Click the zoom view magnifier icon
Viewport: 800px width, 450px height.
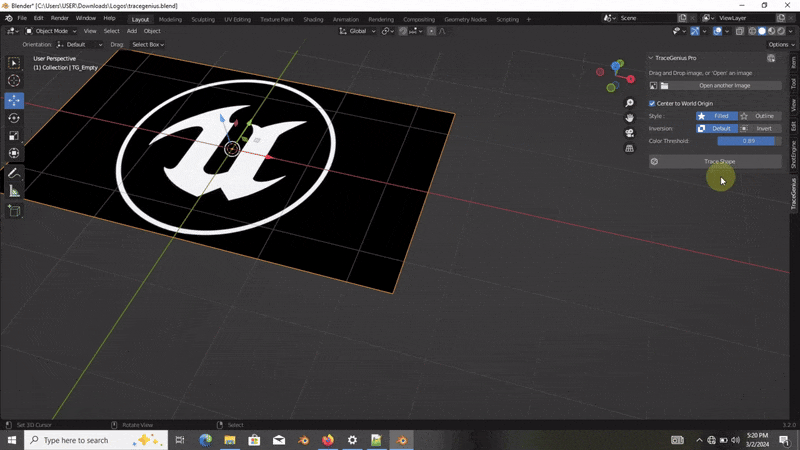tap(630, 103)
